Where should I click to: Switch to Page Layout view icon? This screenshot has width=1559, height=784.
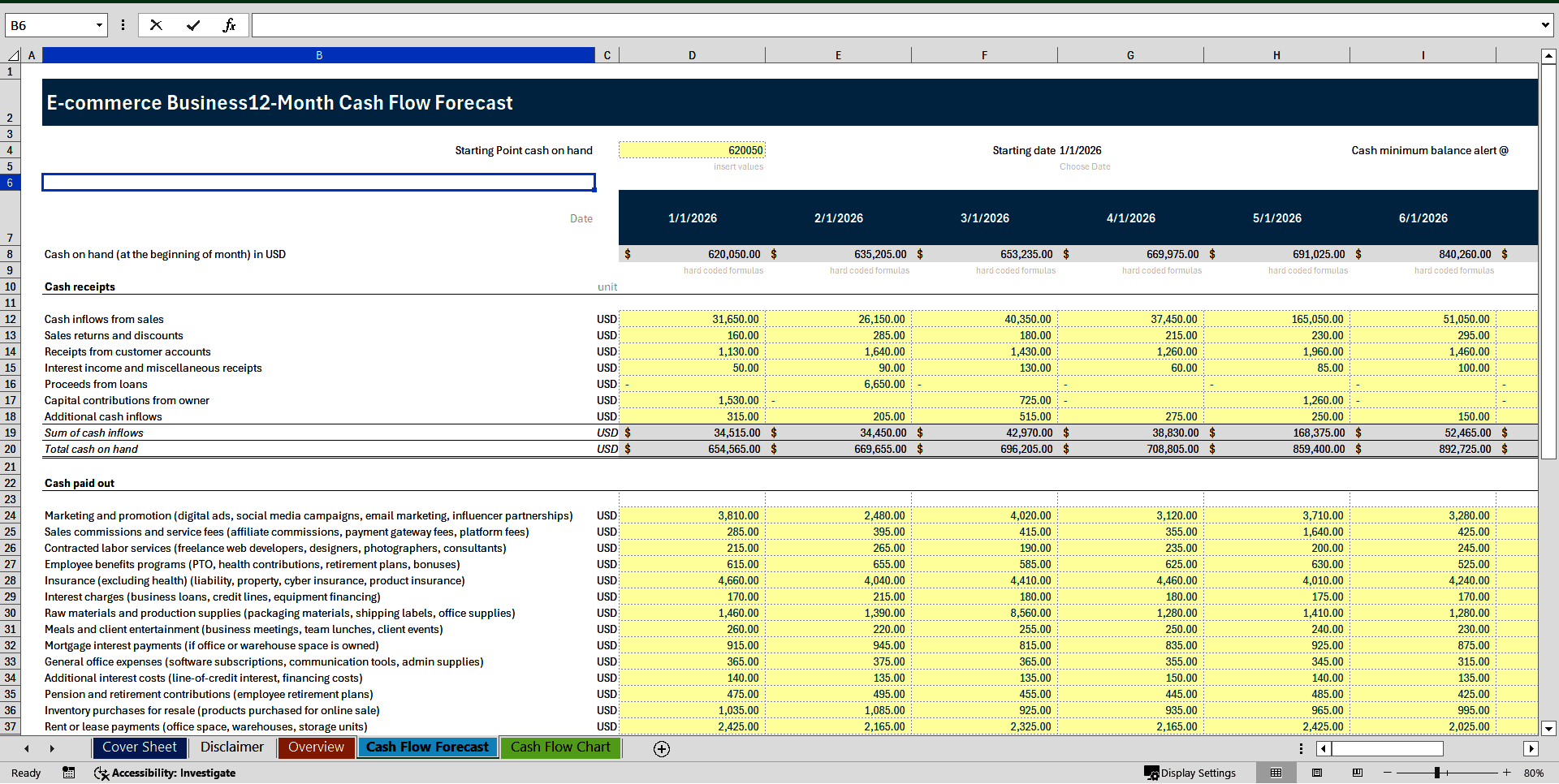1317,773
